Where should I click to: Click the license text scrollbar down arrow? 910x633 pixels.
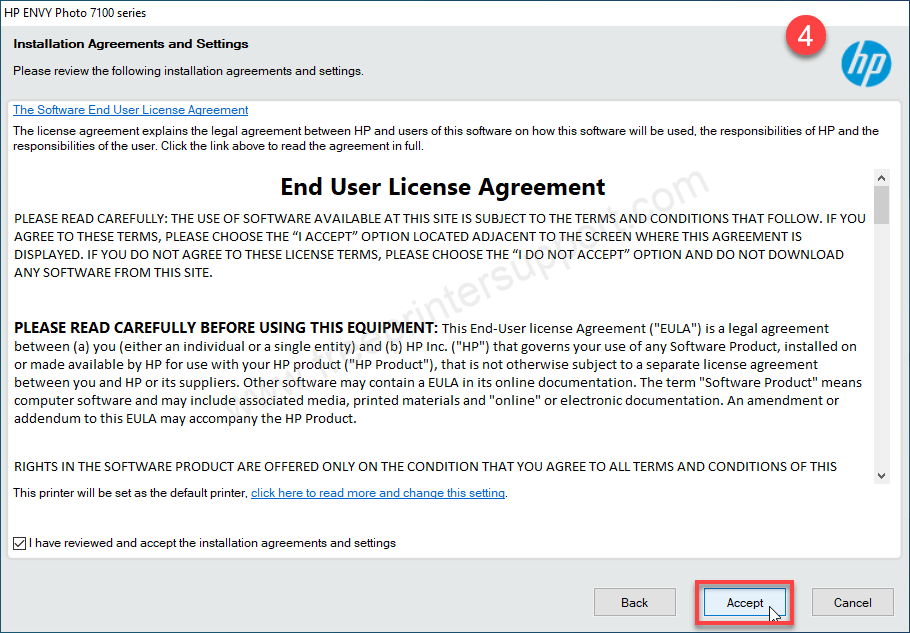[881, 475]
